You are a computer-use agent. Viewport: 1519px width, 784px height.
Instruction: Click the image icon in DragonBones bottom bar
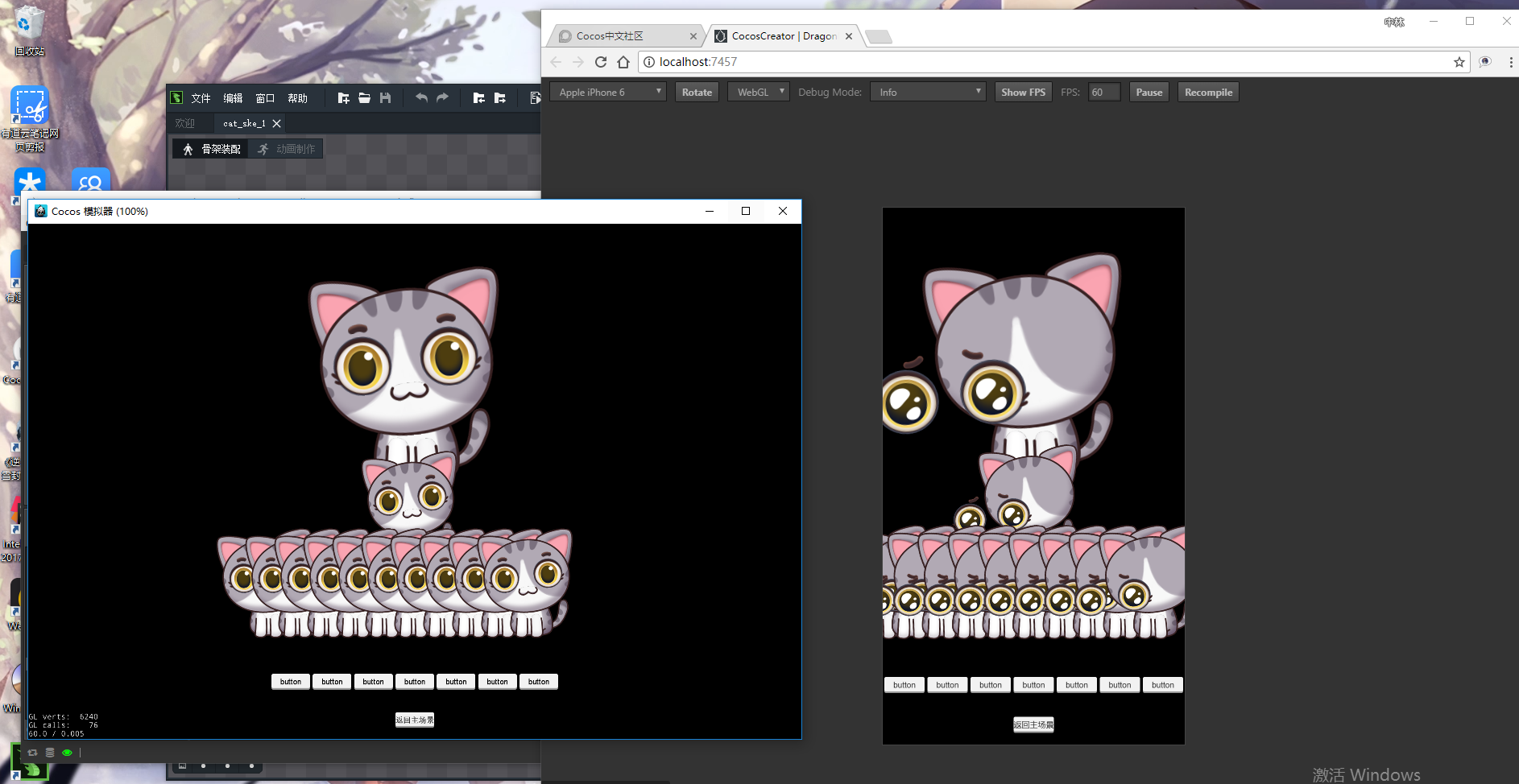182,765
